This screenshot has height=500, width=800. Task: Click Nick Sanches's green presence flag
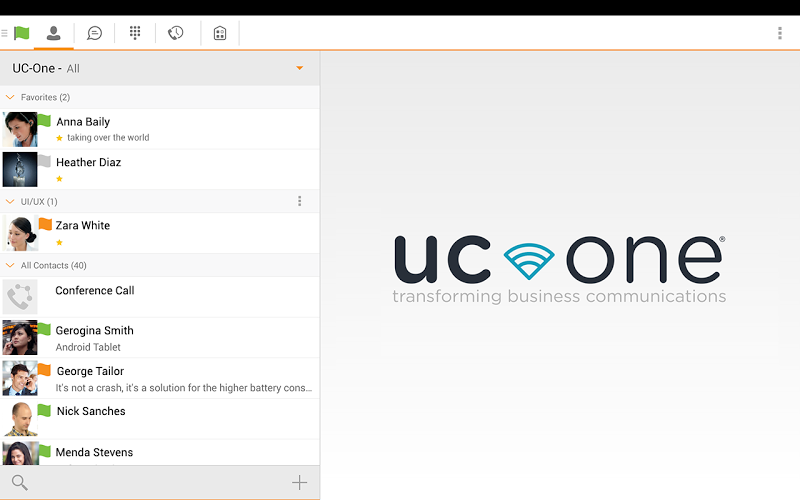tap(44, 410)
